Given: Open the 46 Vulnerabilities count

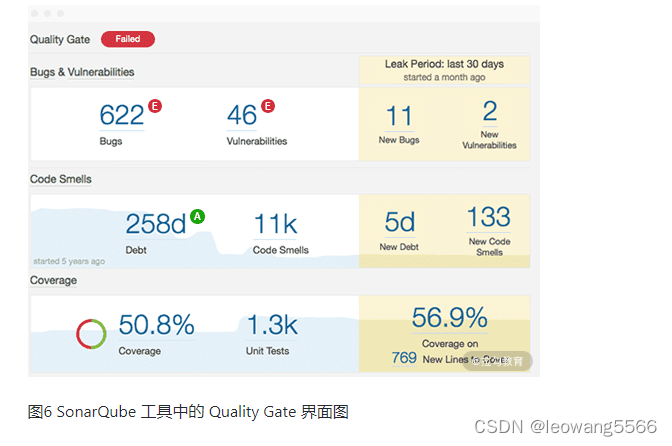Looking at the screenshot, I should pos(242,115).
